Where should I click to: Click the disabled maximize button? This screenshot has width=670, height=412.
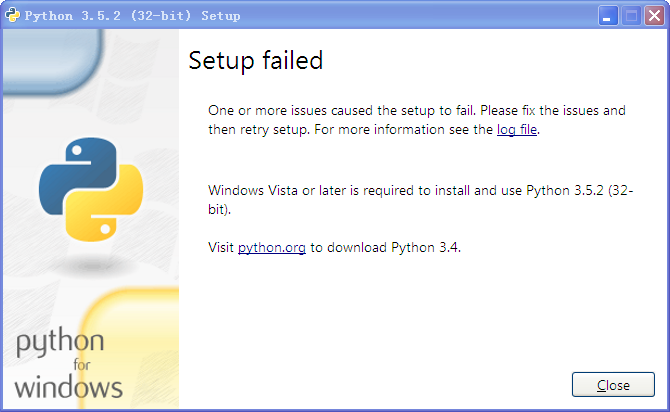click(x=630, y=16)
